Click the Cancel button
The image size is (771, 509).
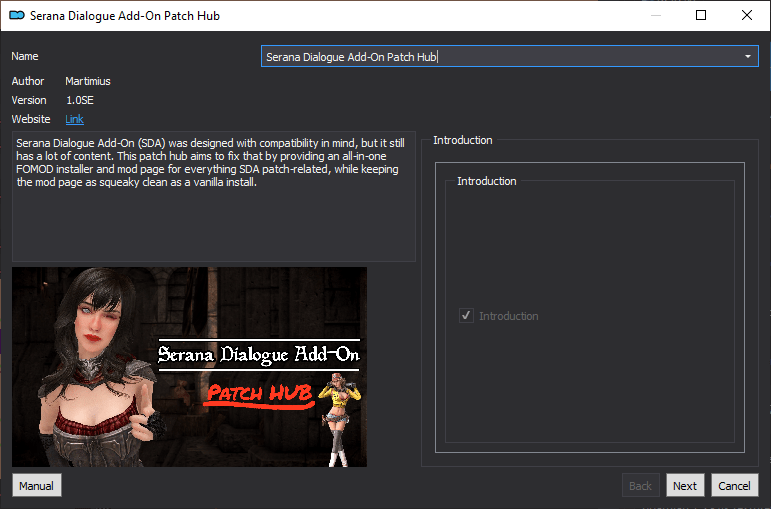pyautogui.click(x=734, y=486)
